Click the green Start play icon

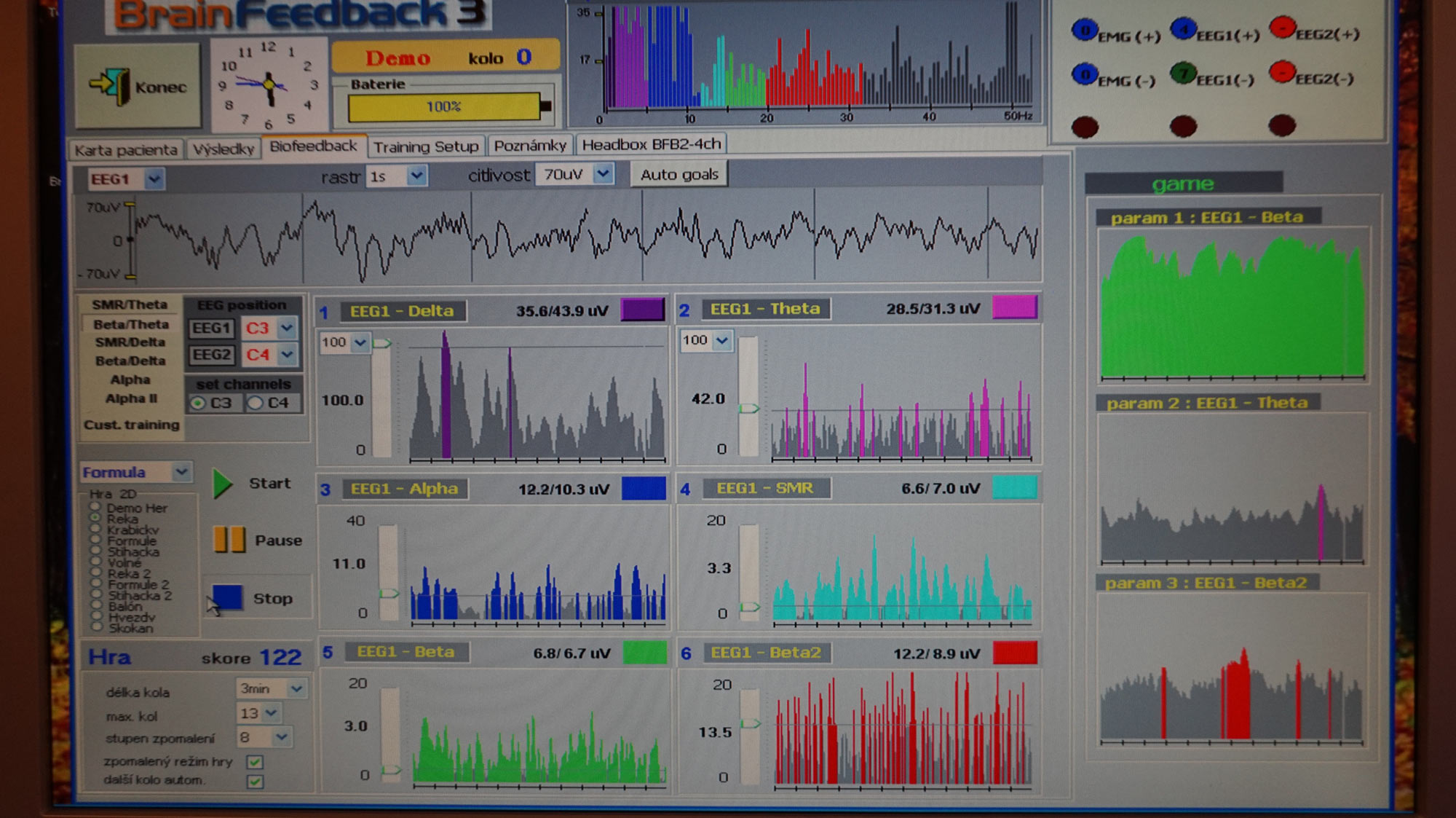tap(222, 484)
